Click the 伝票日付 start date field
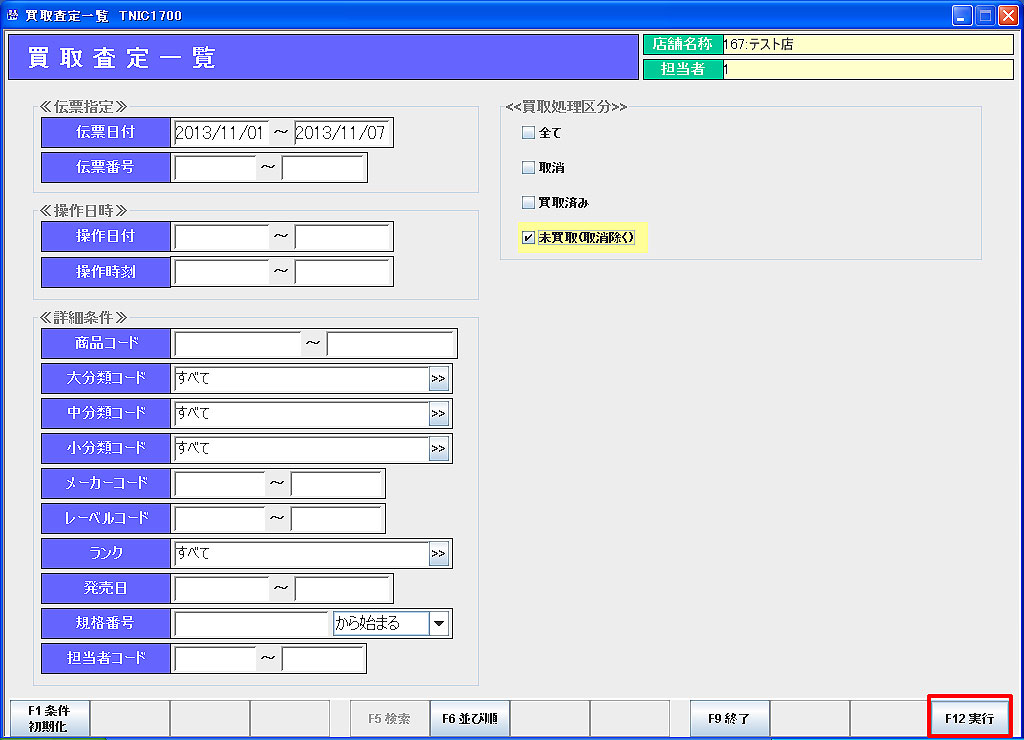1024x740 pixels. (x=219, y=133)
